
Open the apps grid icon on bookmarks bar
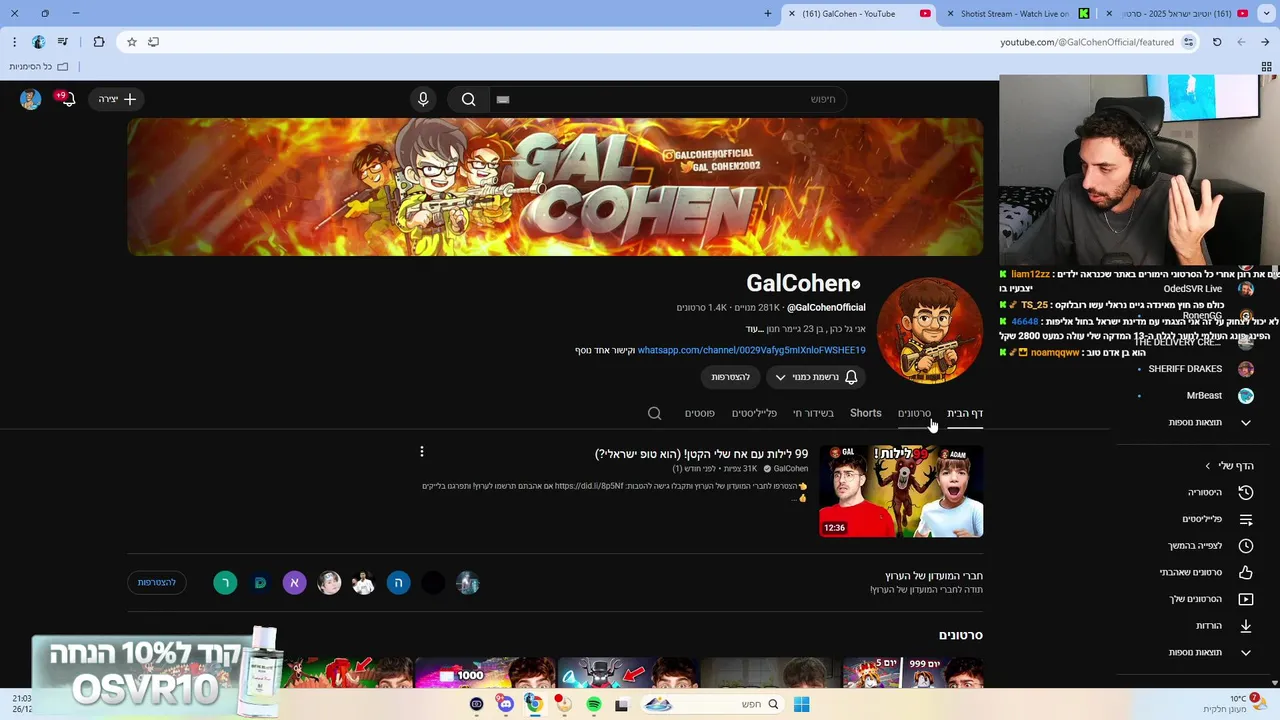point(1266,67)
